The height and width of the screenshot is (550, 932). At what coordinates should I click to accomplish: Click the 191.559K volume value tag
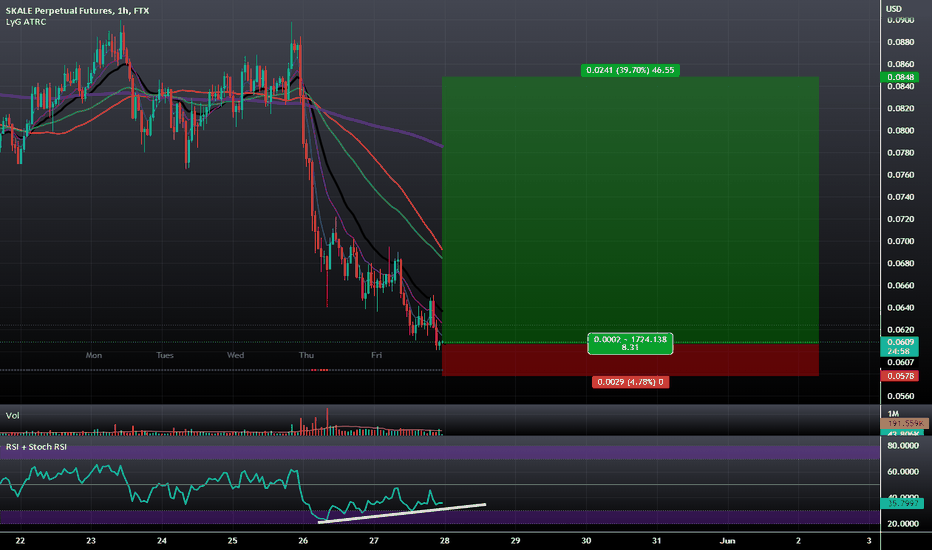point(904,423)
